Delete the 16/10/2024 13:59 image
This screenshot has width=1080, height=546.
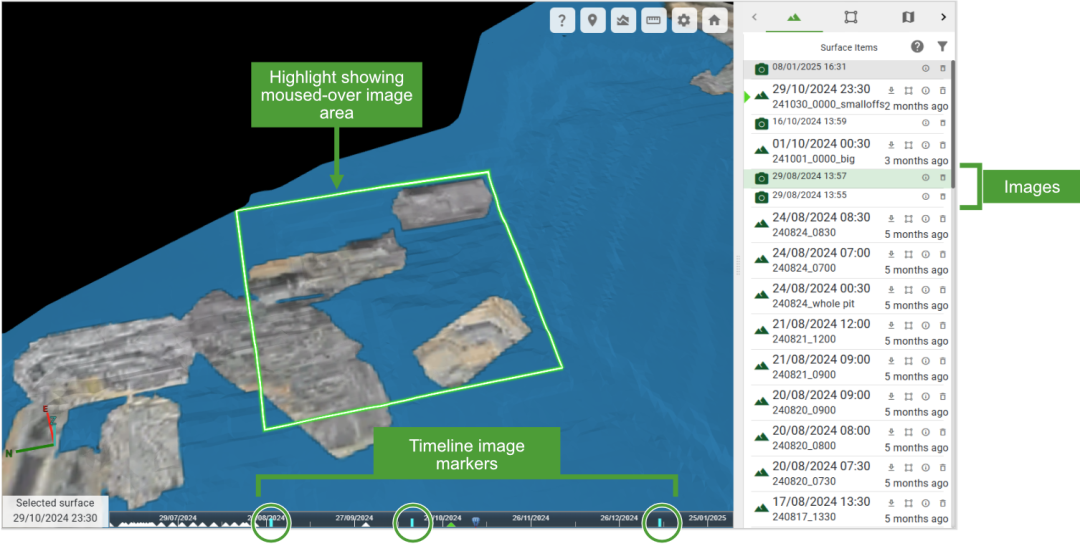943,123
